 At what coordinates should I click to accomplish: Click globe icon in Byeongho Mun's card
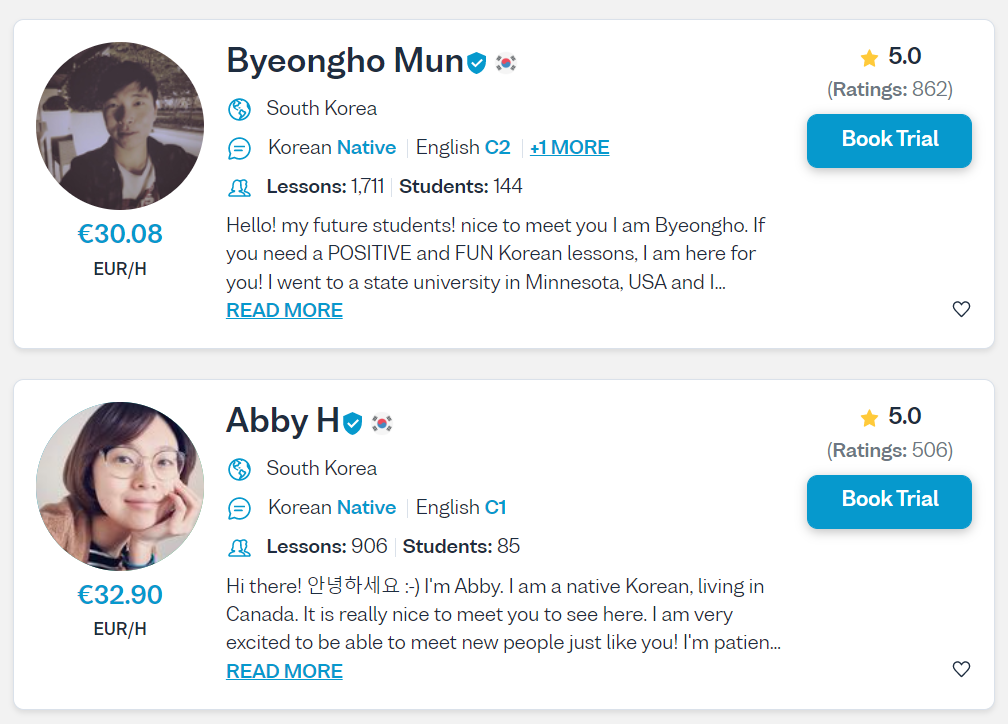coord(239,109)
